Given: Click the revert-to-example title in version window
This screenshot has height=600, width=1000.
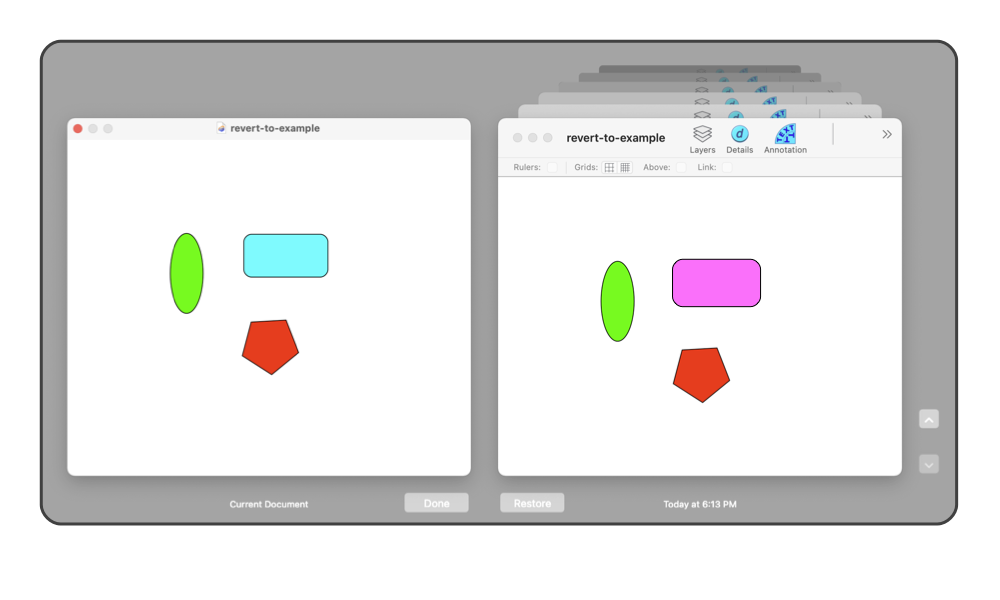Looking at the screenshot, I should click(615, 138).
